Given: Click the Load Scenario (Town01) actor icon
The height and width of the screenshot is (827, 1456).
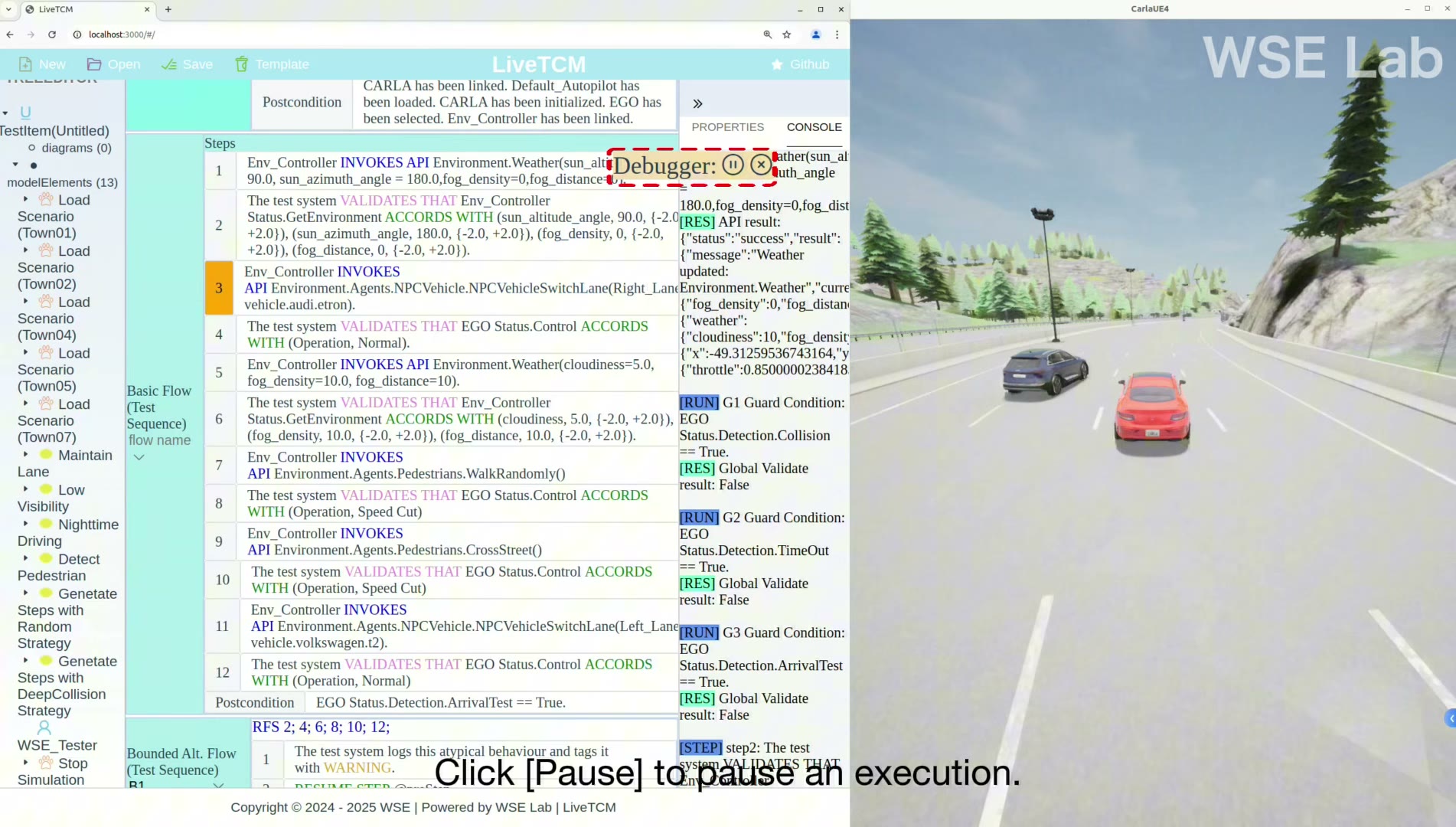Looking at the screenshot, I should coord(46,199).
